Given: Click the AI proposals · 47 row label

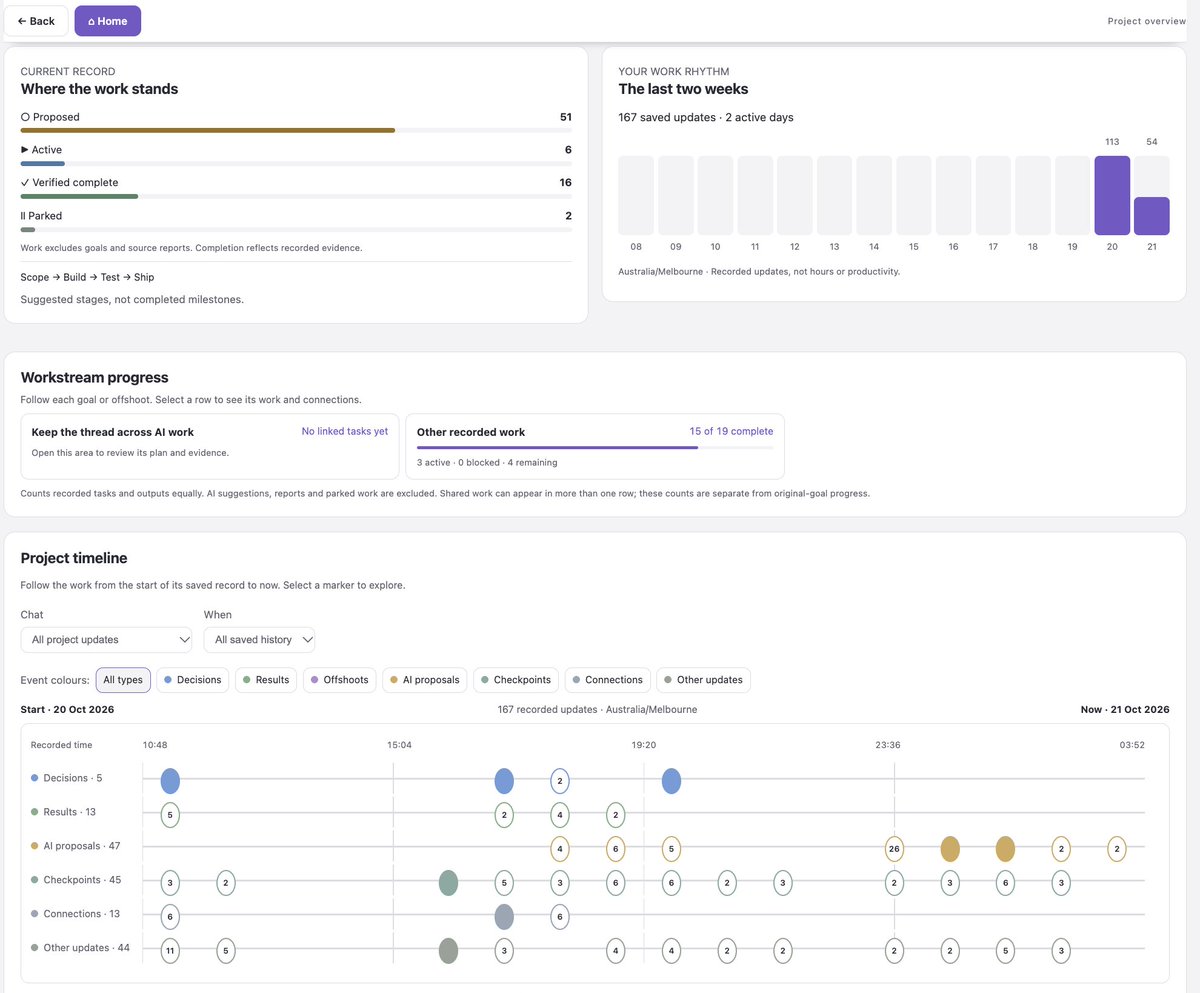Looking at the screenshot, I should pyautogui.click(x=75, y=846).
